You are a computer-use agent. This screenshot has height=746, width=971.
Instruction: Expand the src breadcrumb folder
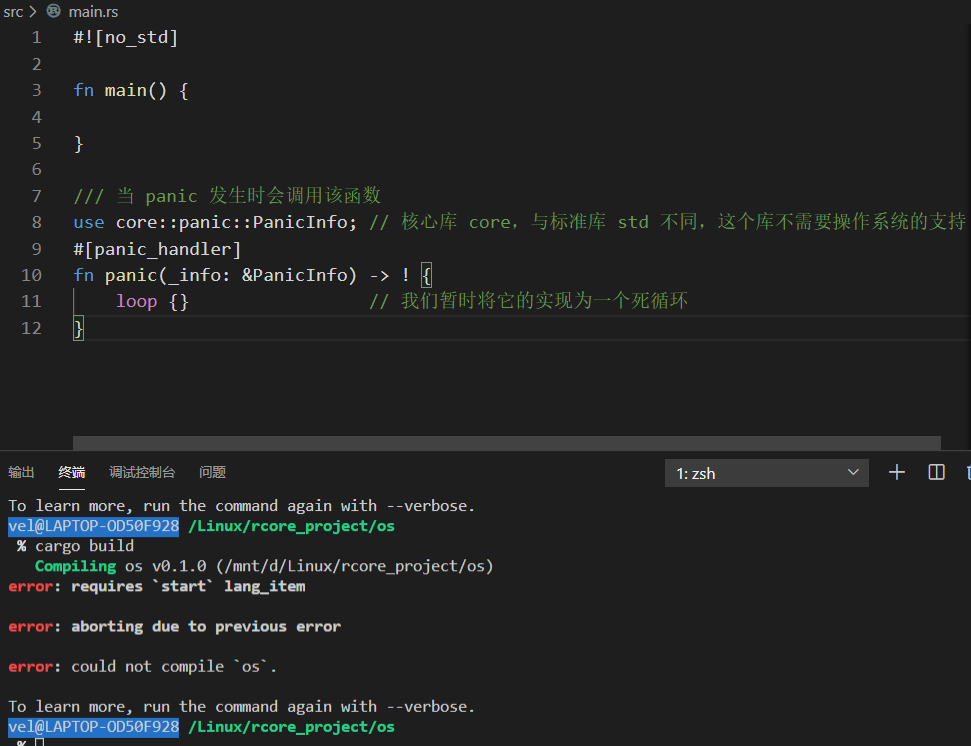pos(13,11)
